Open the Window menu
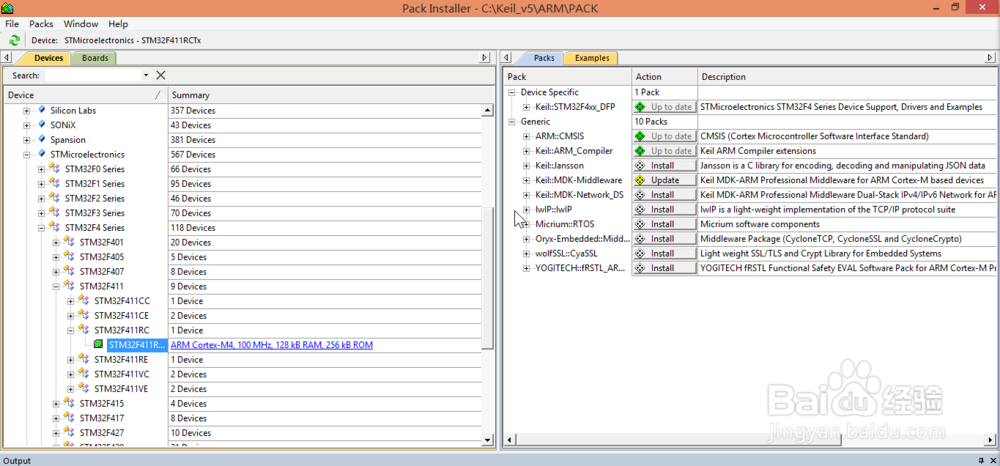The image size is (1000, 466). (x=81, y=24)
